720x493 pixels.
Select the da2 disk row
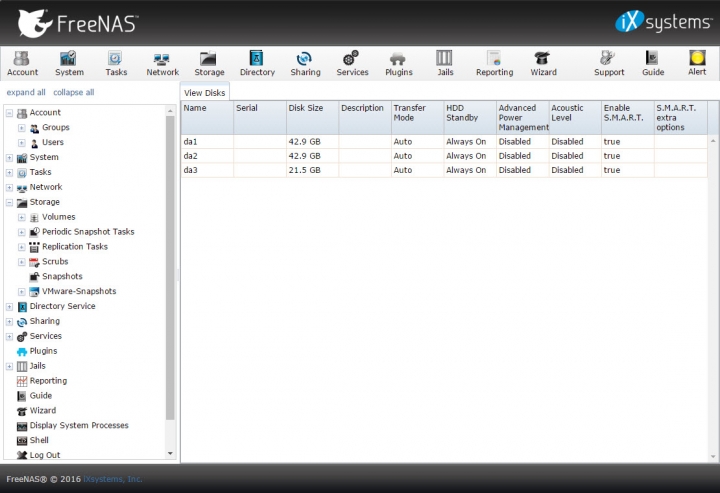[444, 156]
